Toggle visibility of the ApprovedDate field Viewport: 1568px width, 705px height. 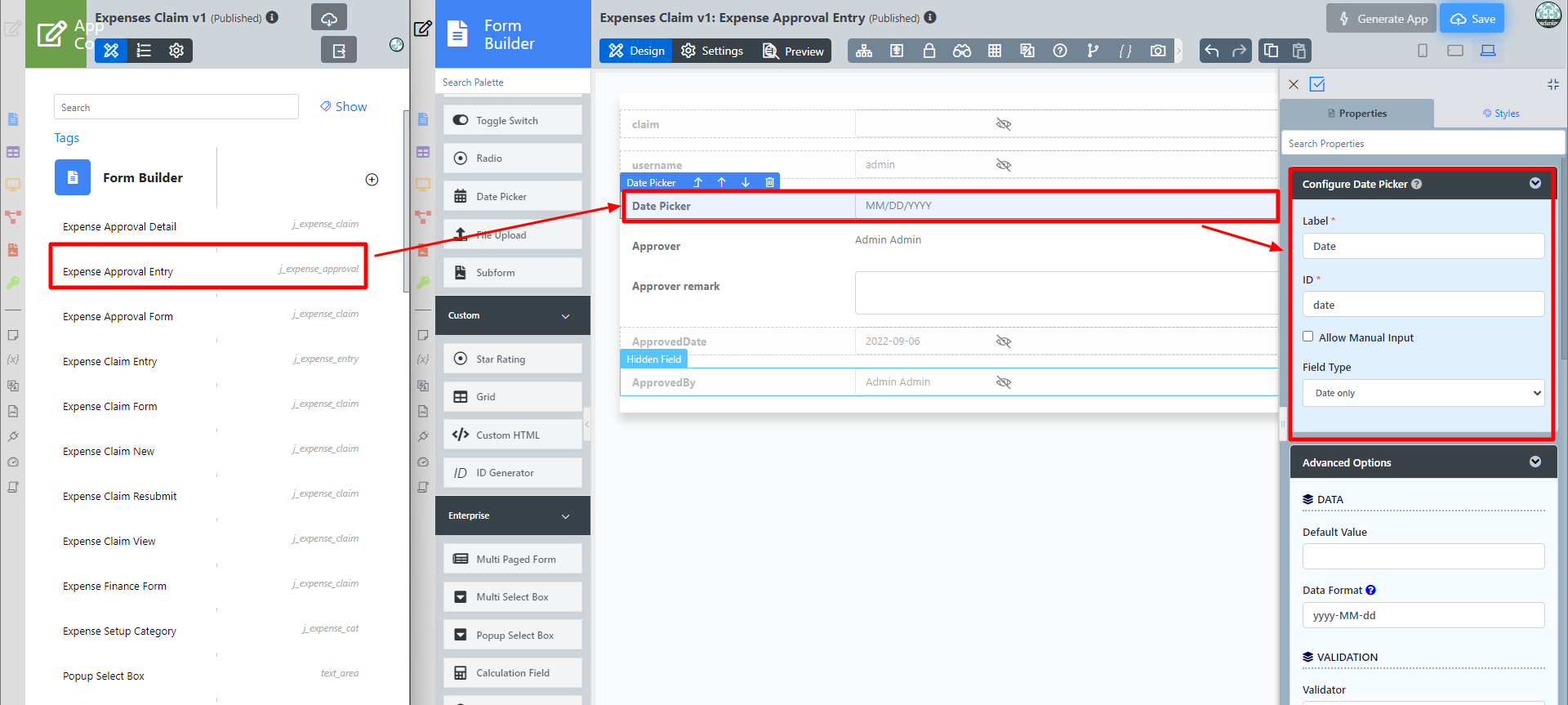click(1004, 341)
